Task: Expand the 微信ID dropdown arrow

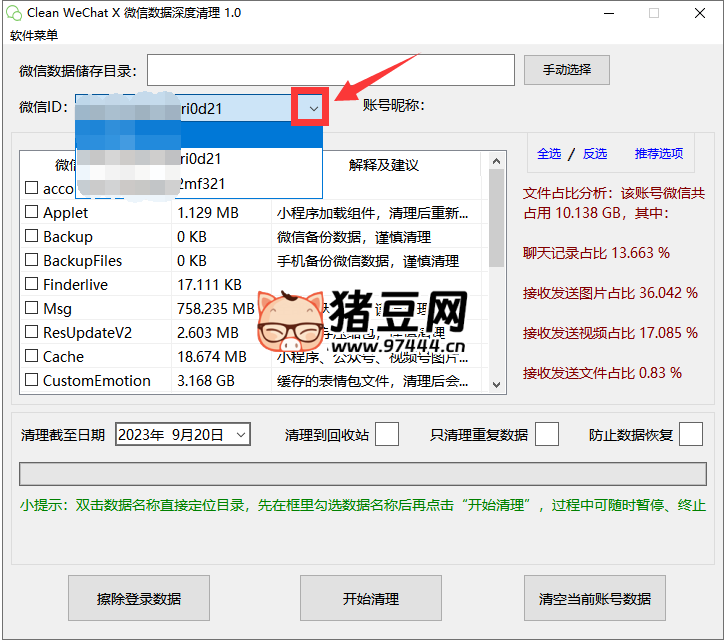Action: pos(313,108)
